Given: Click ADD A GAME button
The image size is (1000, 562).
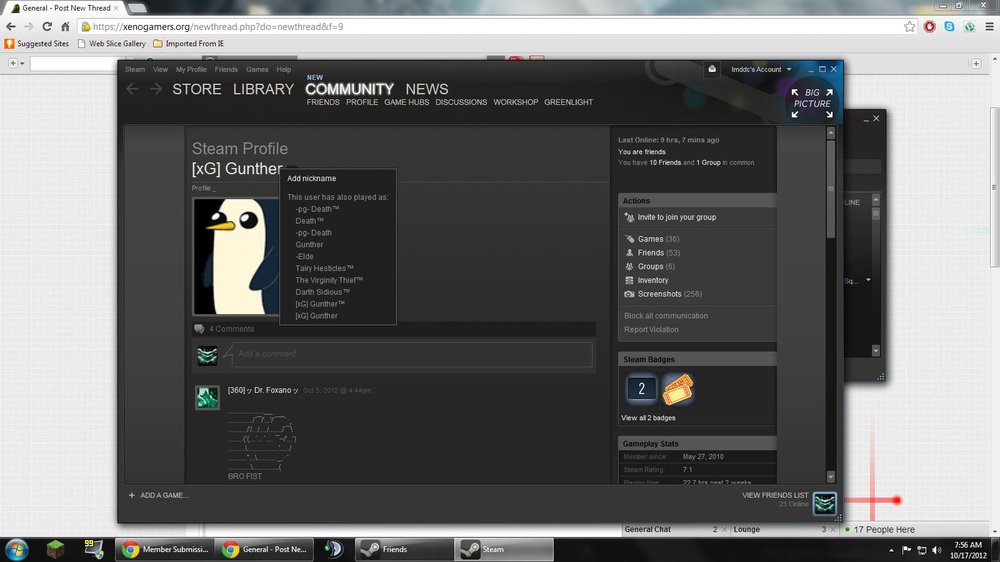Looking at the screenshot, I should tap(158, 495).
